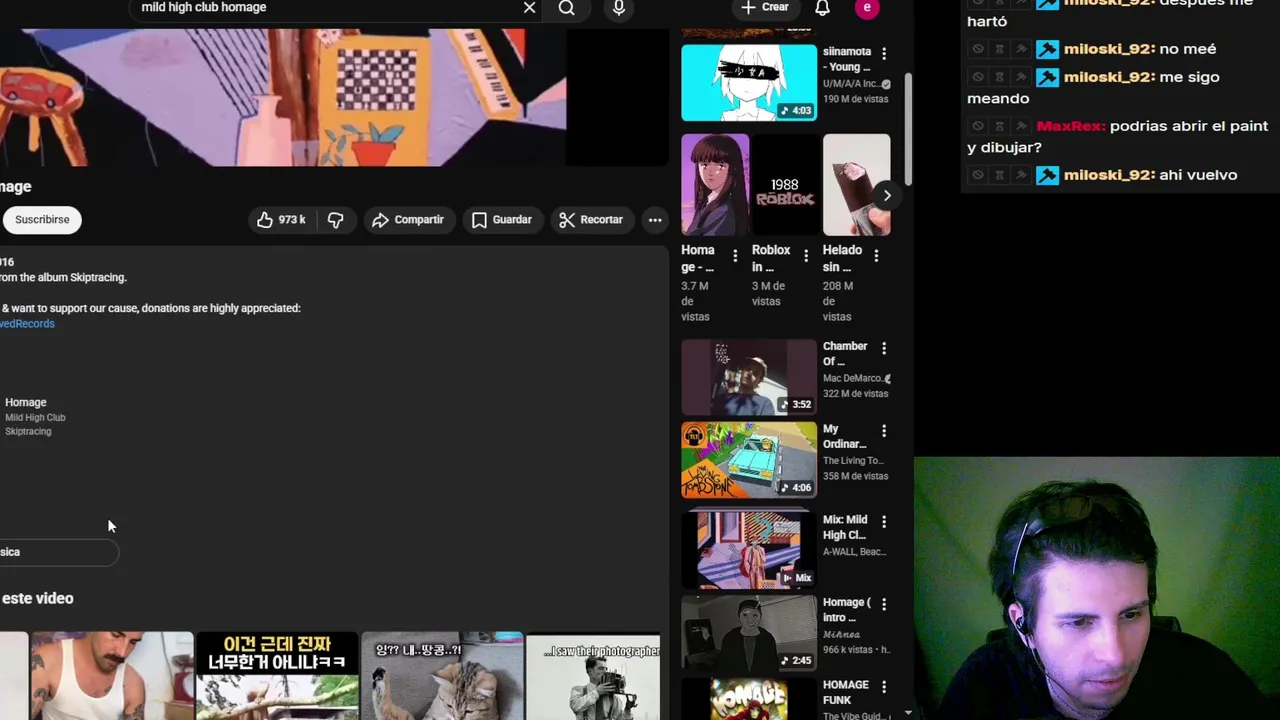Start voice search with the microphone icon
Viewport: 1280px width, 720px height.
point(619,8)
